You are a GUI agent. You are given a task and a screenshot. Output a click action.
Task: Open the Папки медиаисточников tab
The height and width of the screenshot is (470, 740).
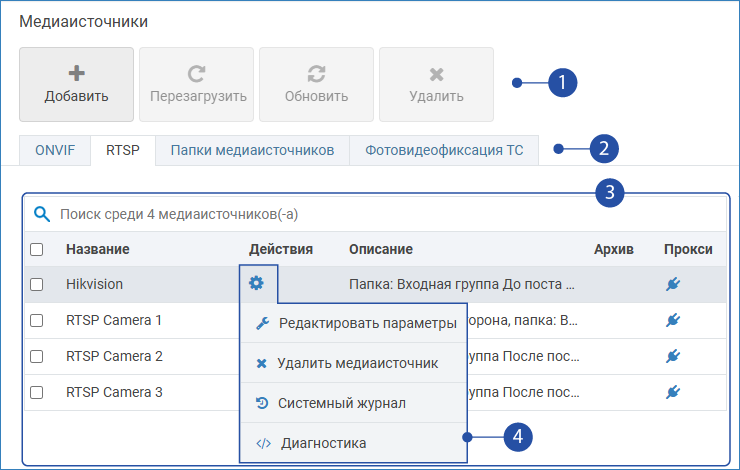tap(251, 151)
